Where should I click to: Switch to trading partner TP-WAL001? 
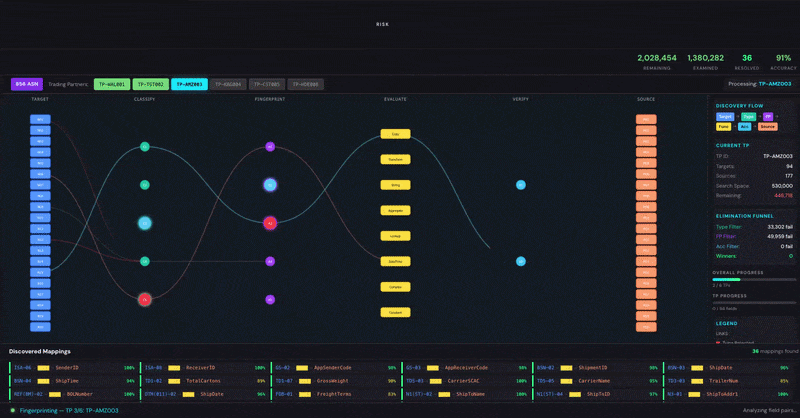[x=112, y=84]
